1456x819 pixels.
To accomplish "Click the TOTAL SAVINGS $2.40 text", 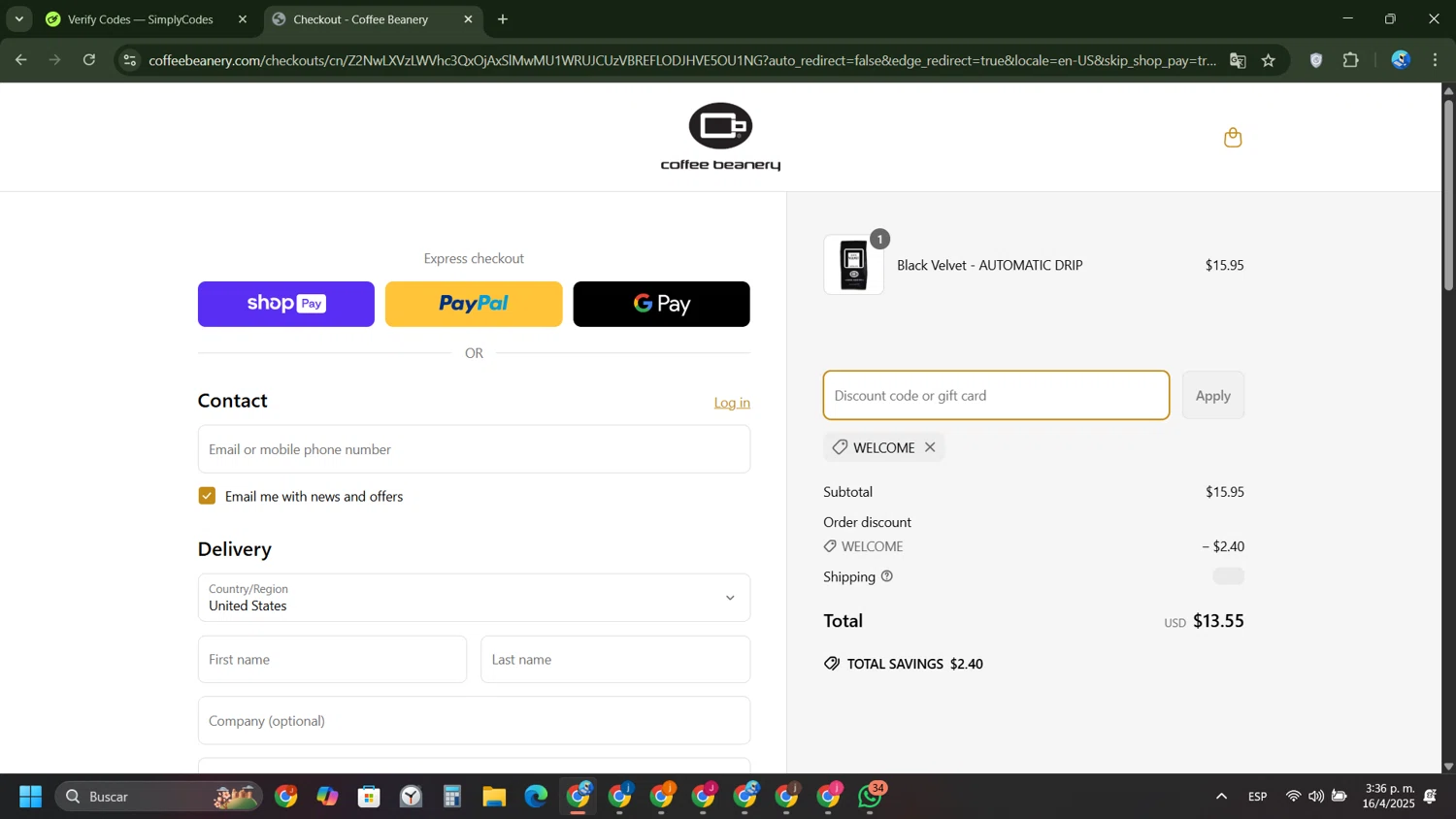I will [x=914, y=664].
